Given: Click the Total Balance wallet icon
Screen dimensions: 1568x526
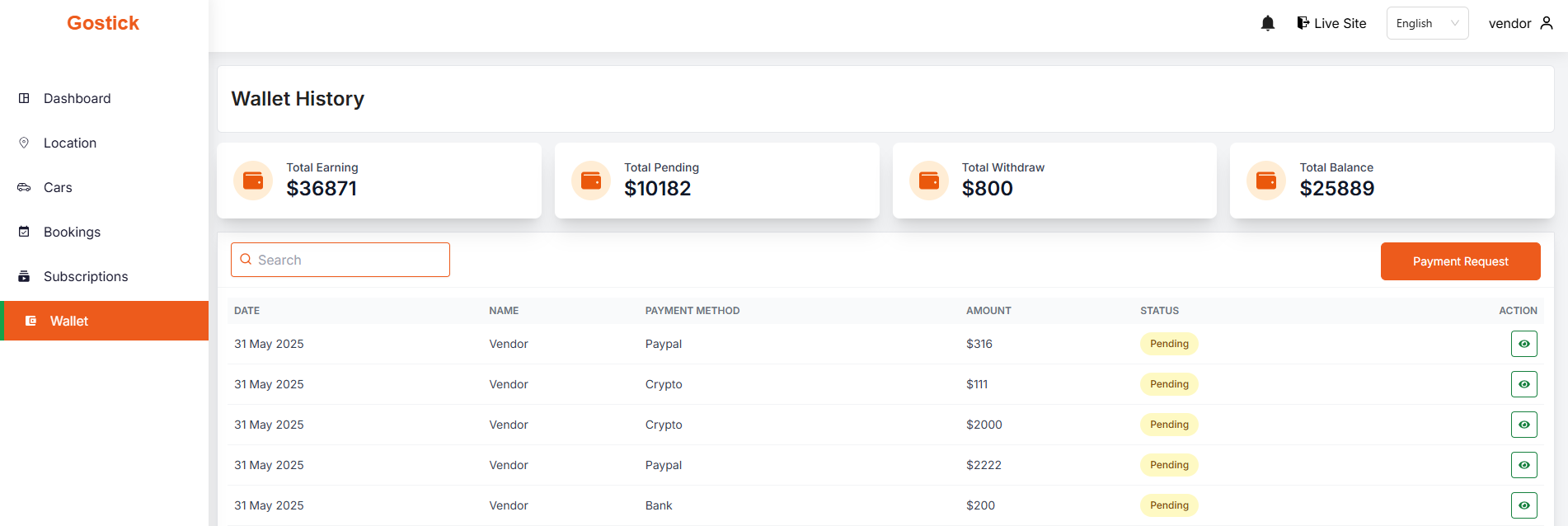Looking at the screenshot, I should (1266, 181).
